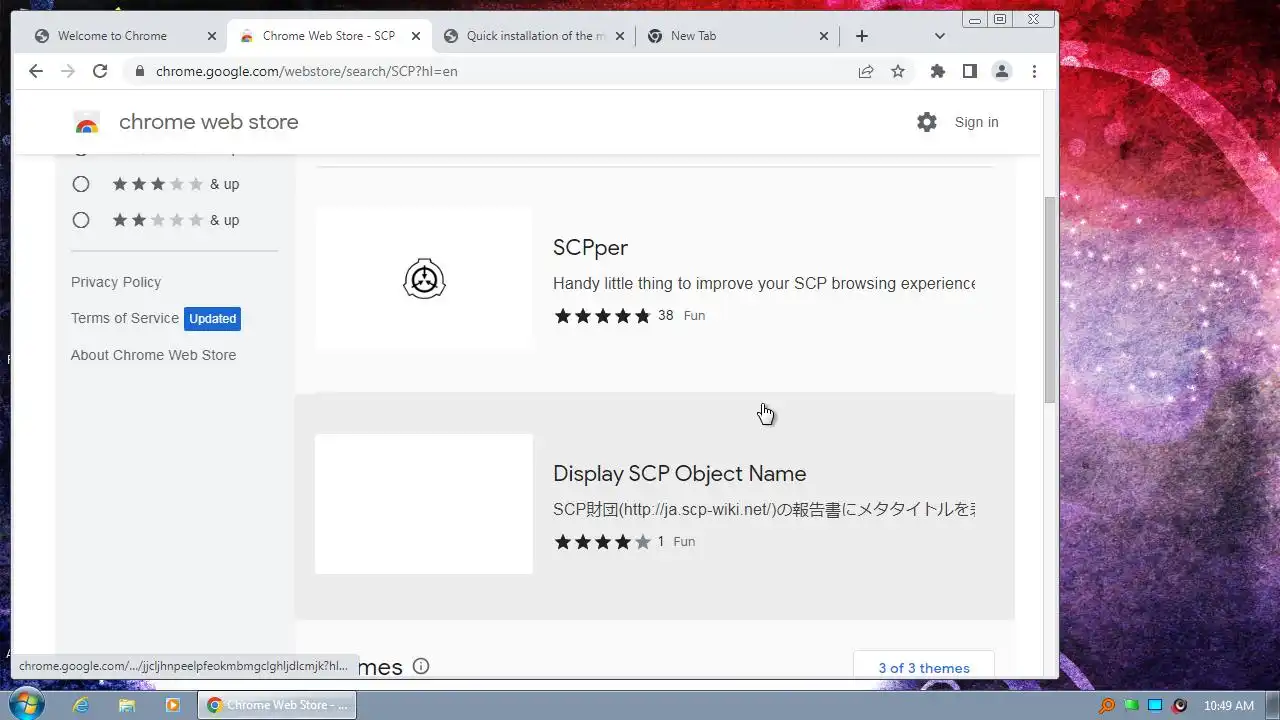1280x720 pixels.
Task: Bookmark this tab with star icon
Action: 898,71
